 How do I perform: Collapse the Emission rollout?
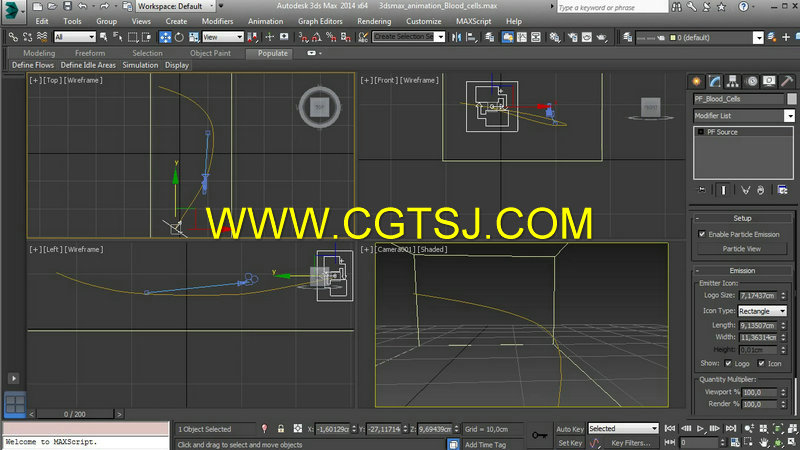(742, 270)
